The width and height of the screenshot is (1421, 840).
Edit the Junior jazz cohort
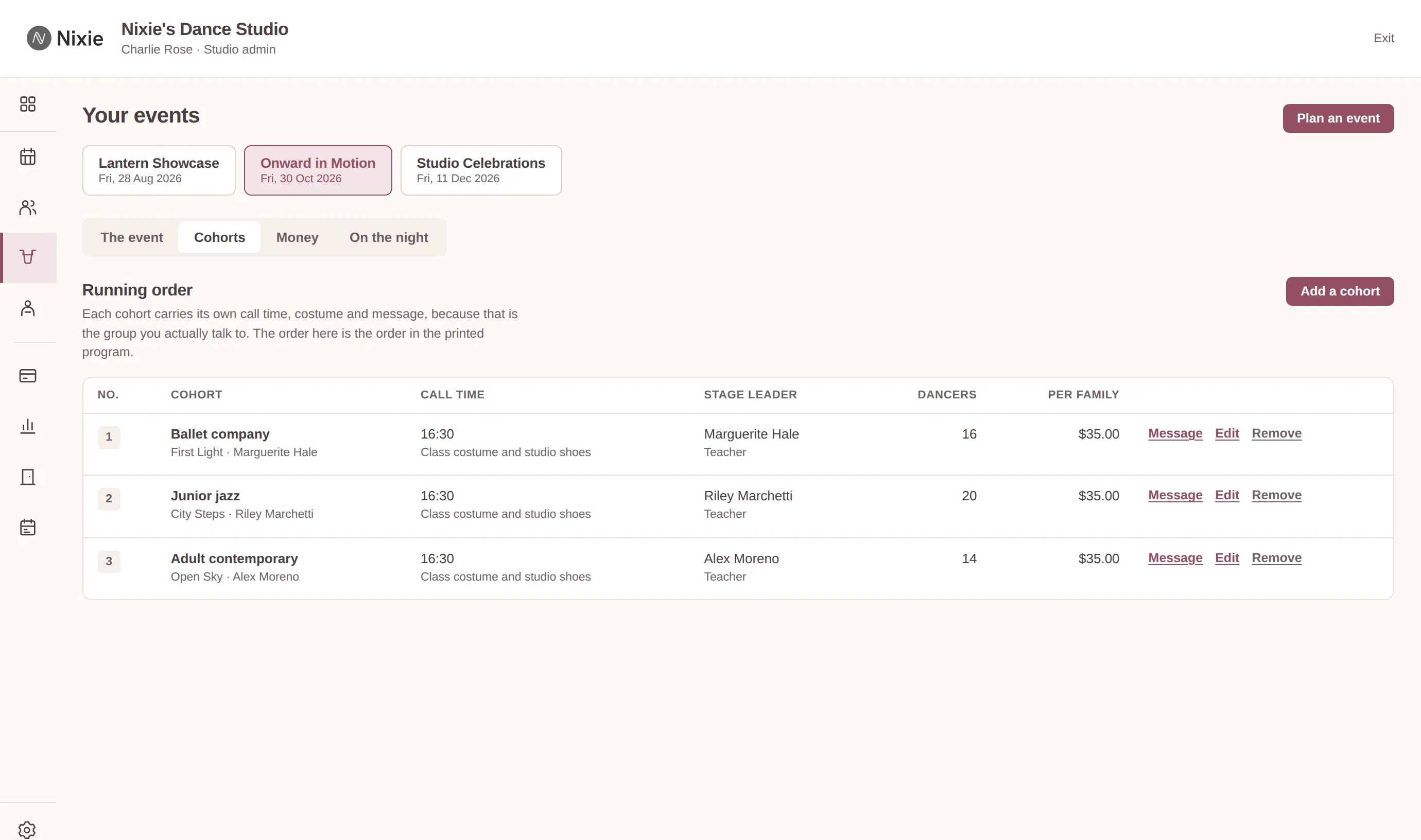[1227, 495]
